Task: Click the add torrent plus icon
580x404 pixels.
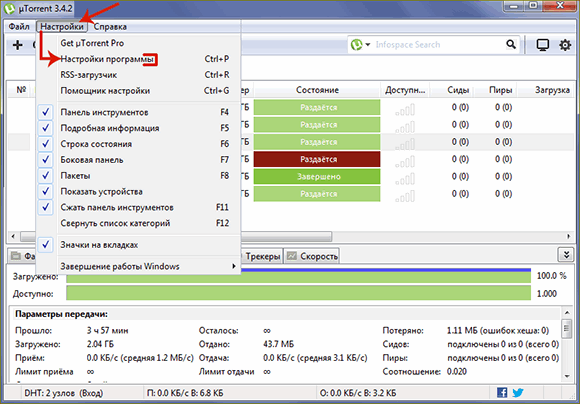Action: [17, 45]
